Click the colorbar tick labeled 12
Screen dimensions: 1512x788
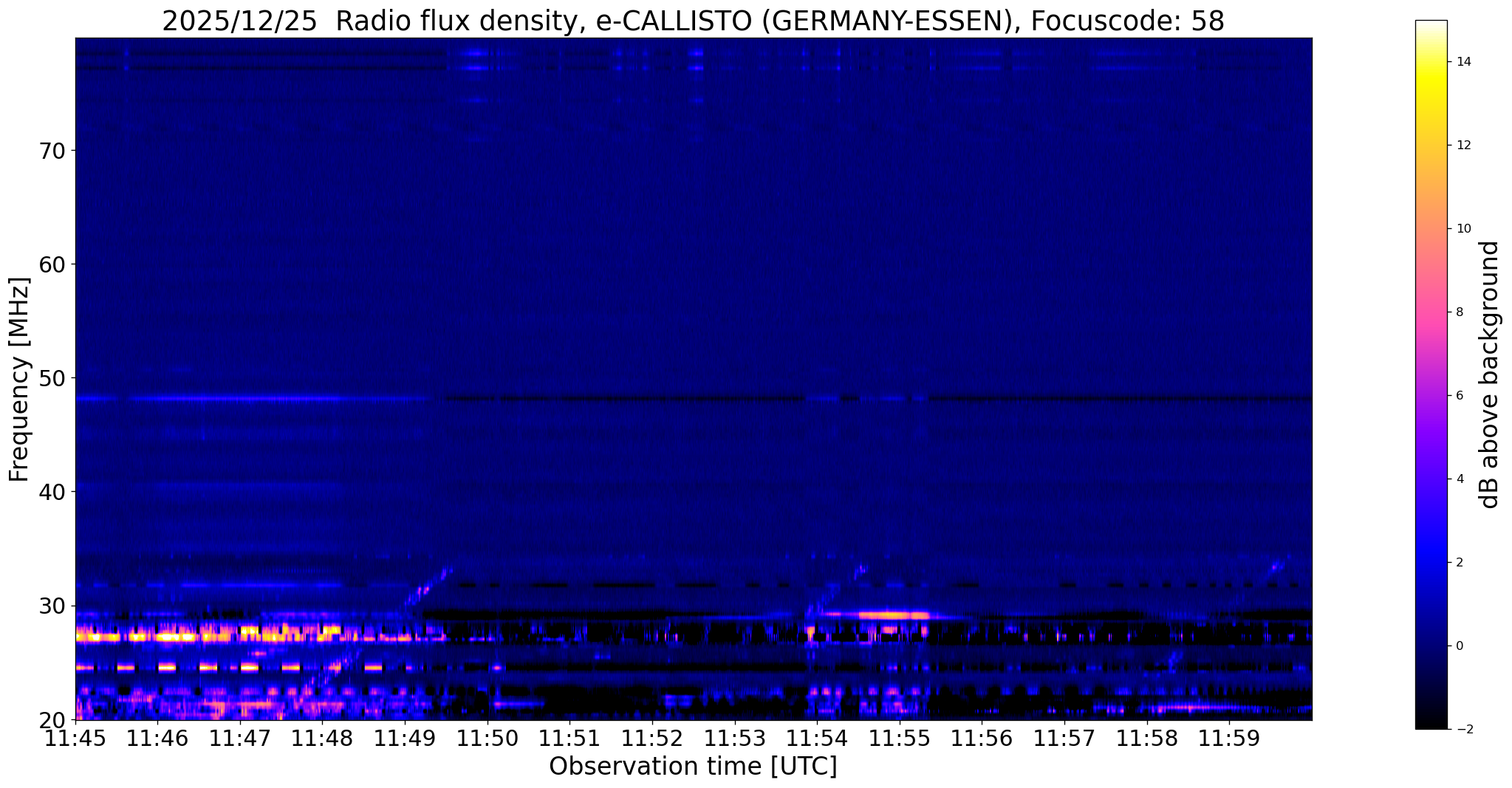point(1463,145)
